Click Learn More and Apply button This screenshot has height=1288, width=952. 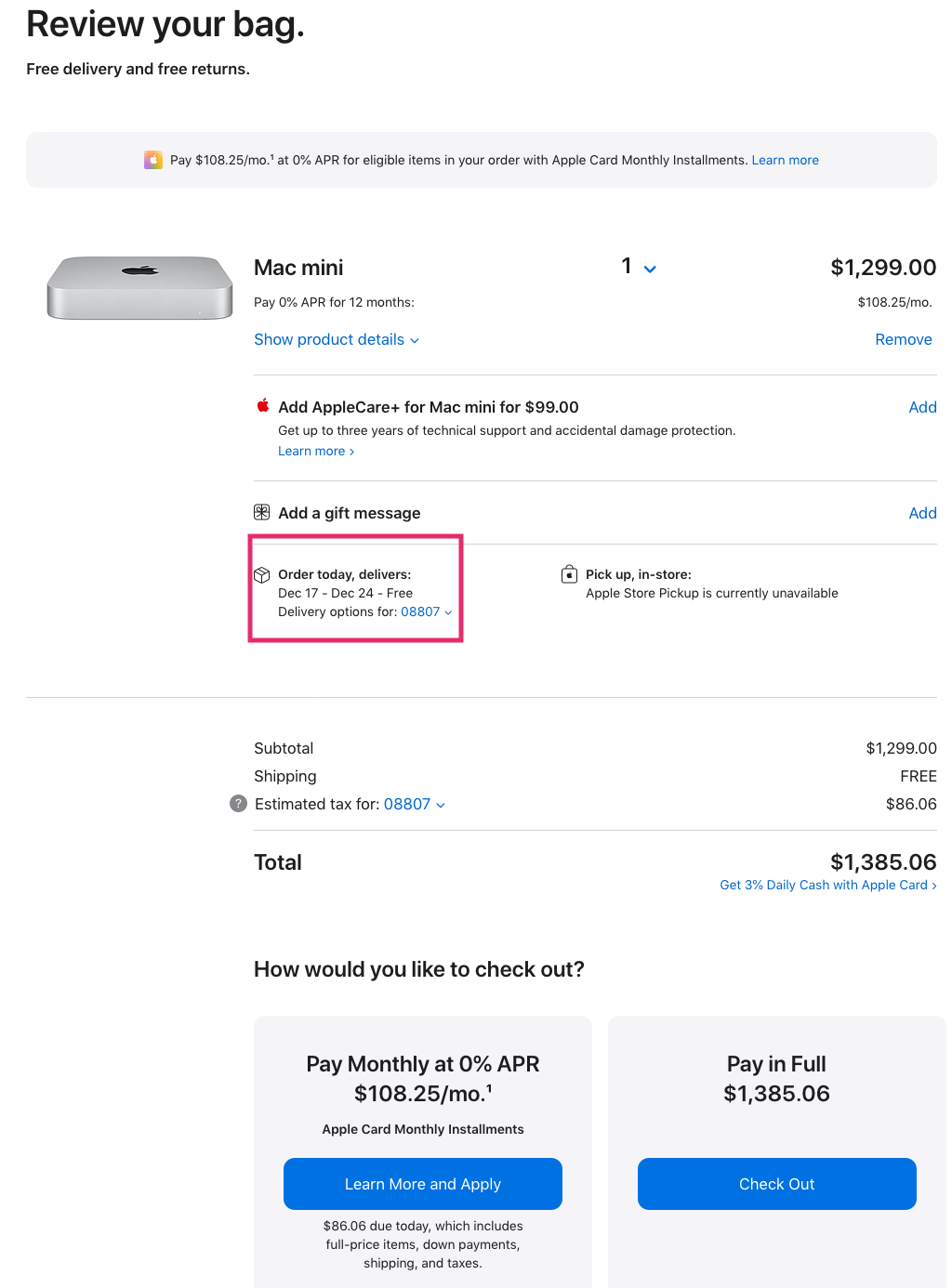(423, 1184)
